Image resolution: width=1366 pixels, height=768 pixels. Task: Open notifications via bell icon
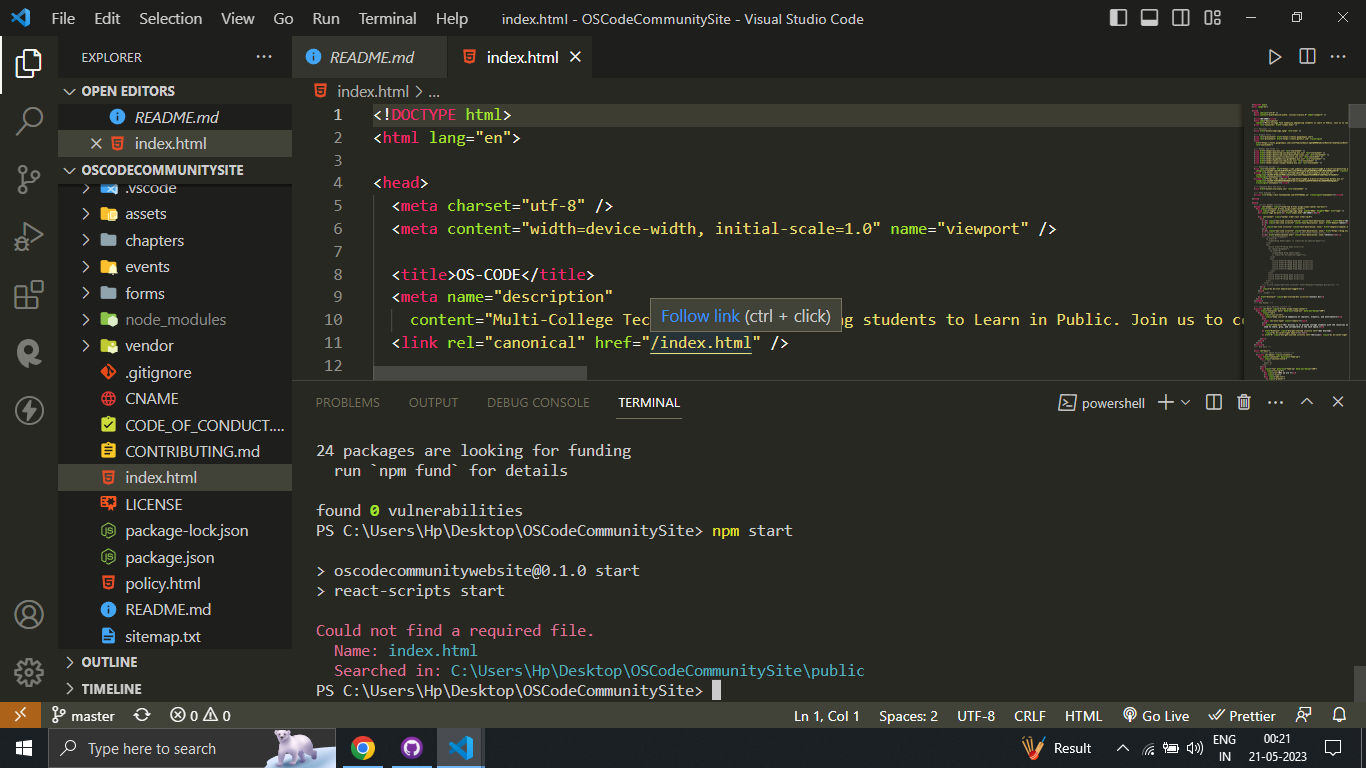pyautogui.click(x=1339, y=715)
